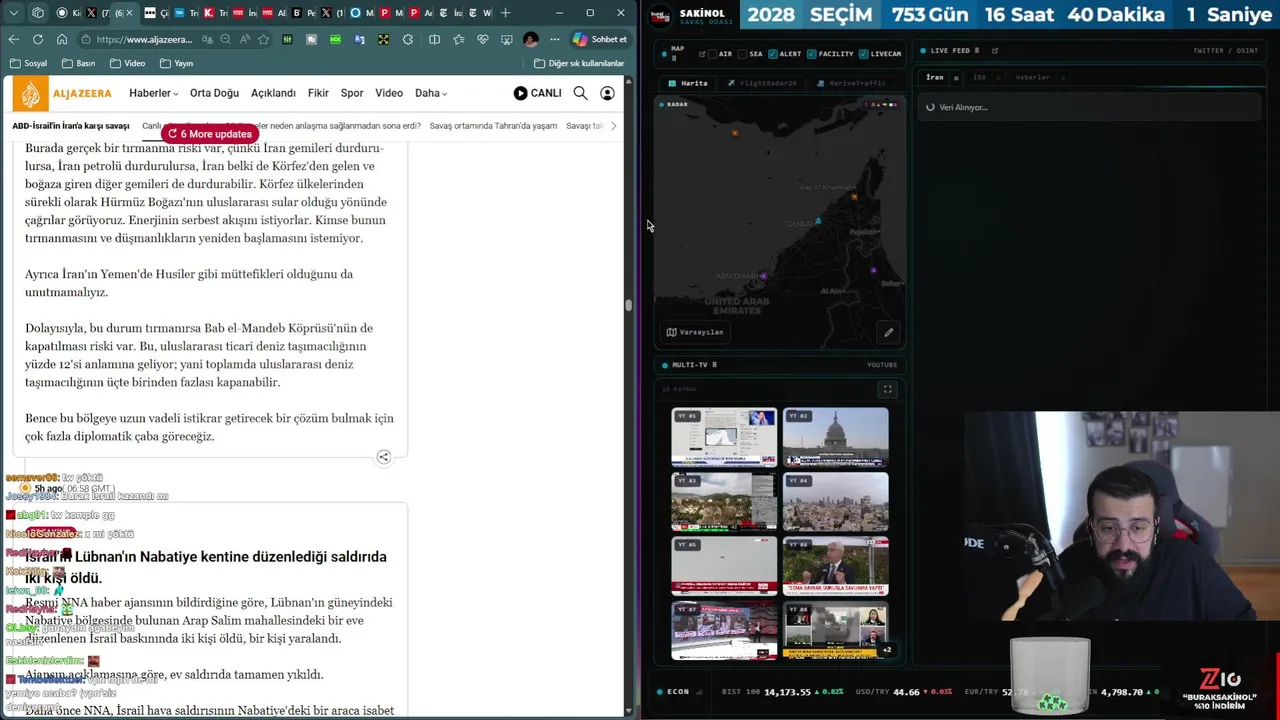This screenshot has width=1280, height=720.
Task: Pop out the LIVE FEED panel
Action: point(995,50)
